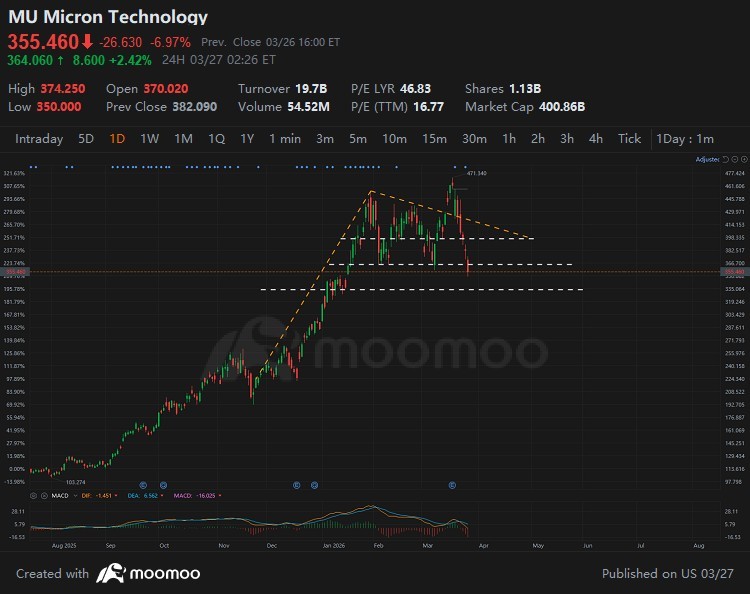Click the red arrow next to DIF value
The width and height of the screenshot is (750, 594).
[x=116, y=495]
